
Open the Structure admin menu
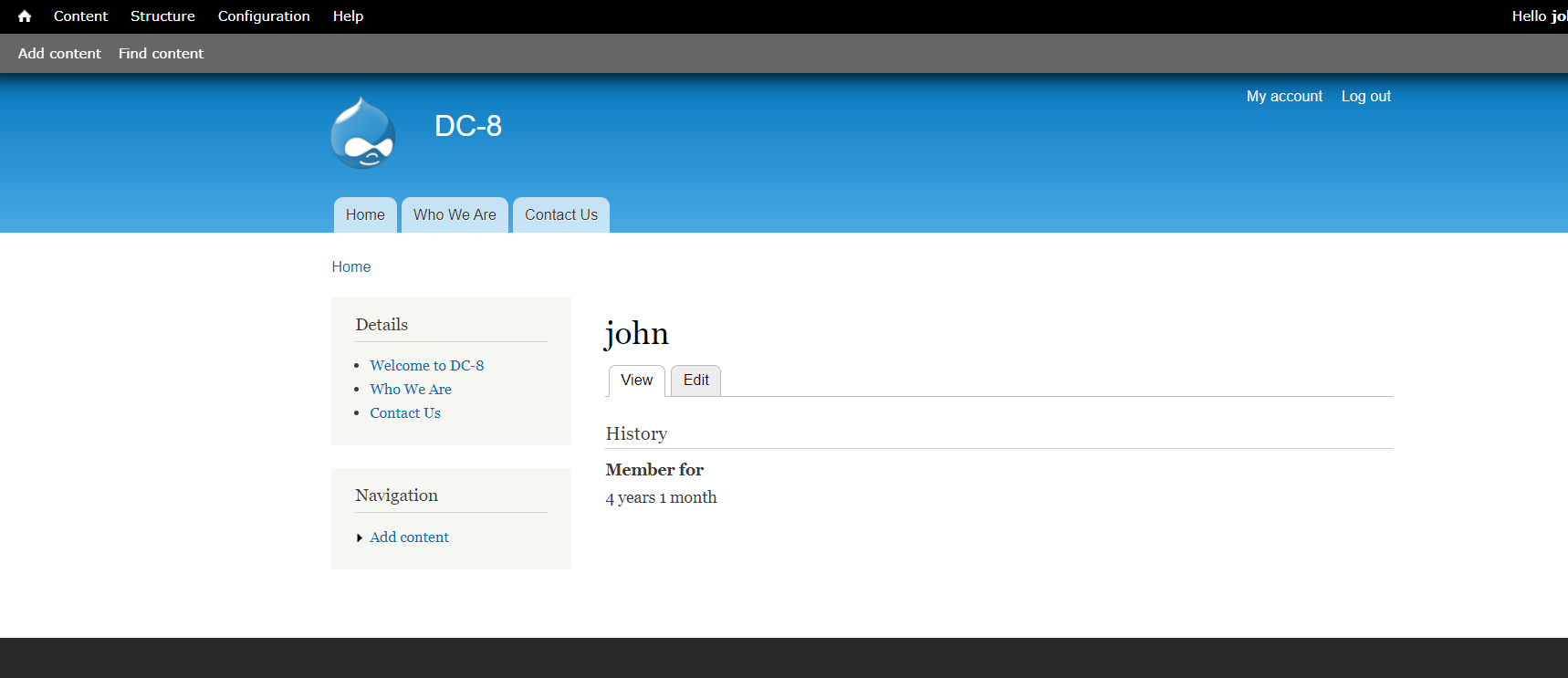(162, 16)
